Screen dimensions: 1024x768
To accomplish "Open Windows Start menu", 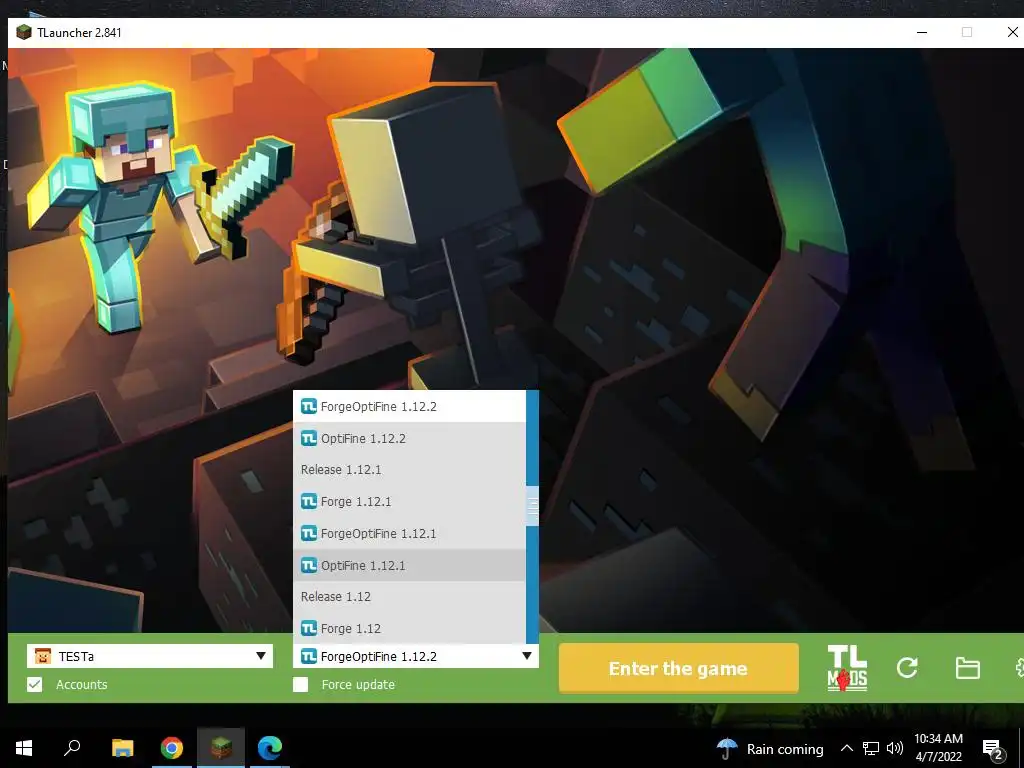I will [x=24, y=748].
